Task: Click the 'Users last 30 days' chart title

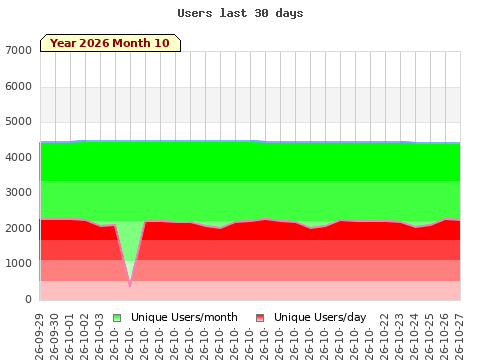Action: tap(240, 13)
